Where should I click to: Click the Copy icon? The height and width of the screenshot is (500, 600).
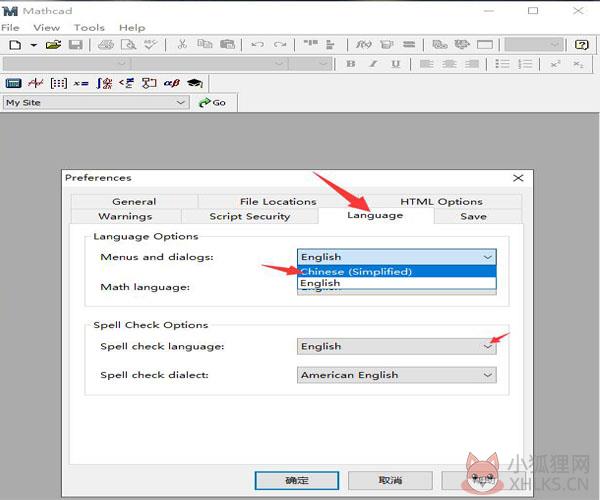click(205, 44)
